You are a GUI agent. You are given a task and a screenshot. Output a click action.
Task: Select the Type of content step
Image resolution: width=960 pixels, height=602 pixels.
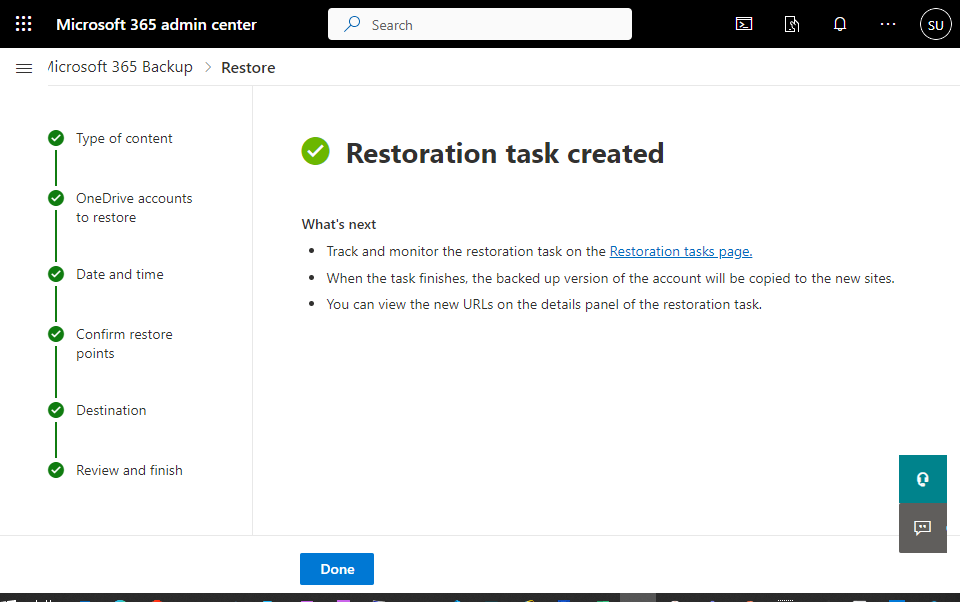[124, 139]
